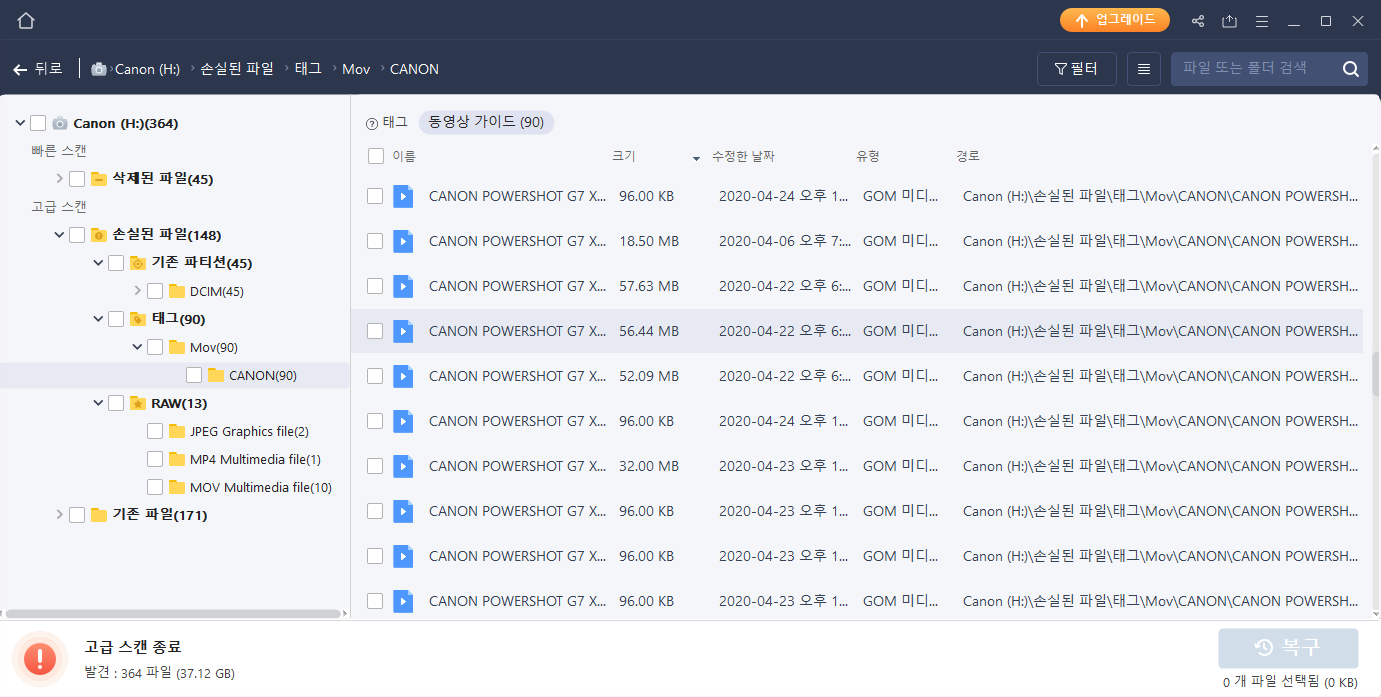Expand the 삭제된 파일 node
Viewport: 1381px width, 697px height.
[59, 179]
